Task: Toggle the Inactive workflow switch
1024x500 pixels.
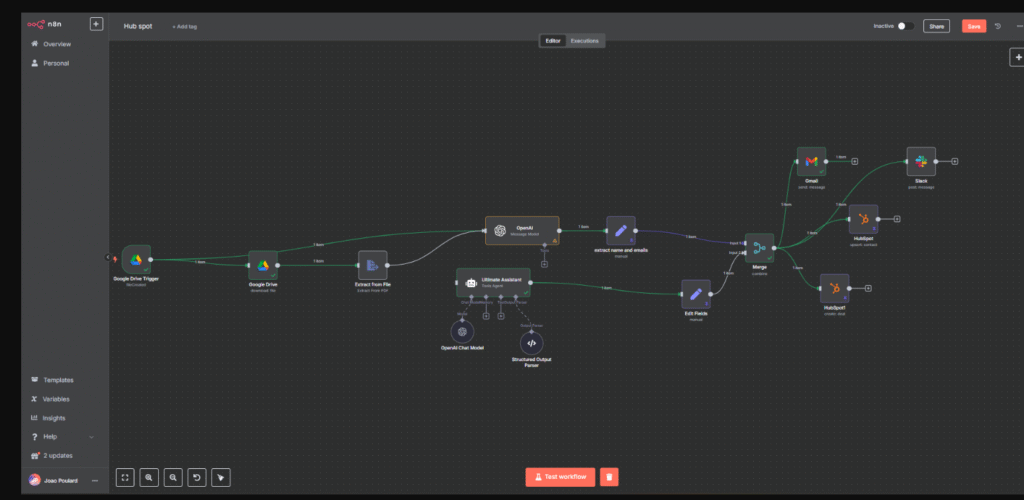Action: pos(904,26)
